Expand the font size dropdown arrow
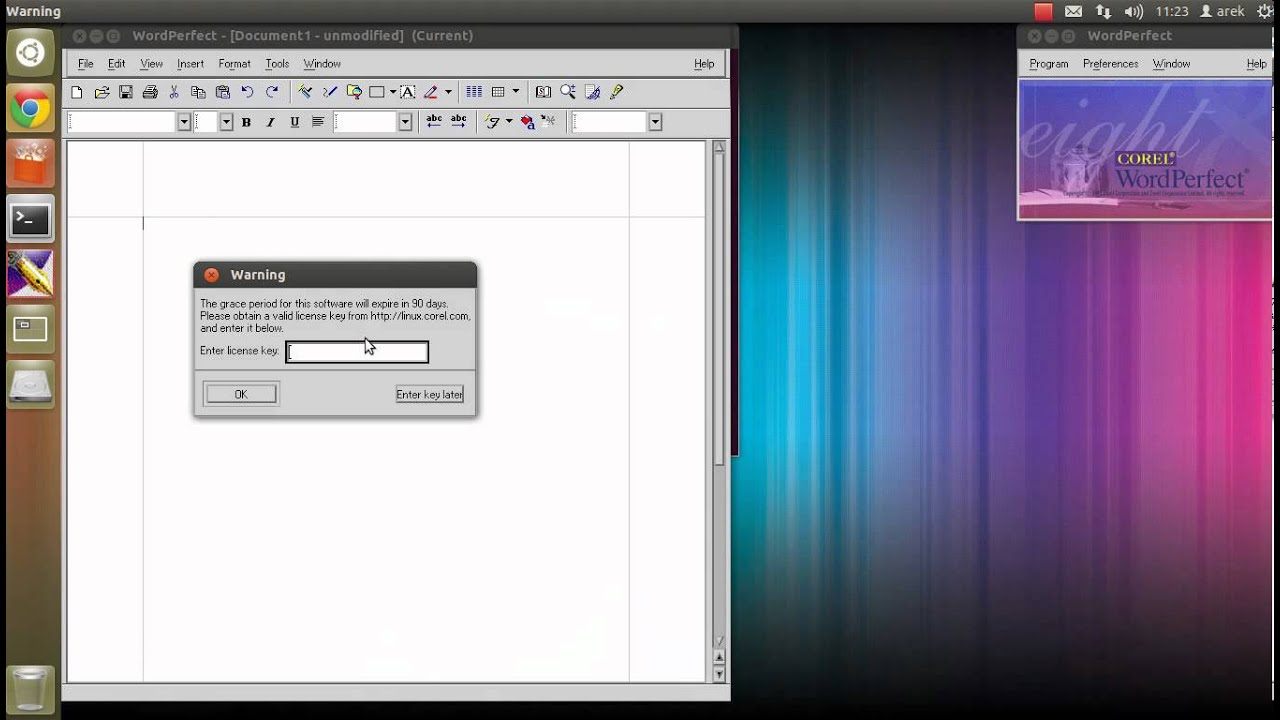The image size is (1280, 720). coord(226,122)
